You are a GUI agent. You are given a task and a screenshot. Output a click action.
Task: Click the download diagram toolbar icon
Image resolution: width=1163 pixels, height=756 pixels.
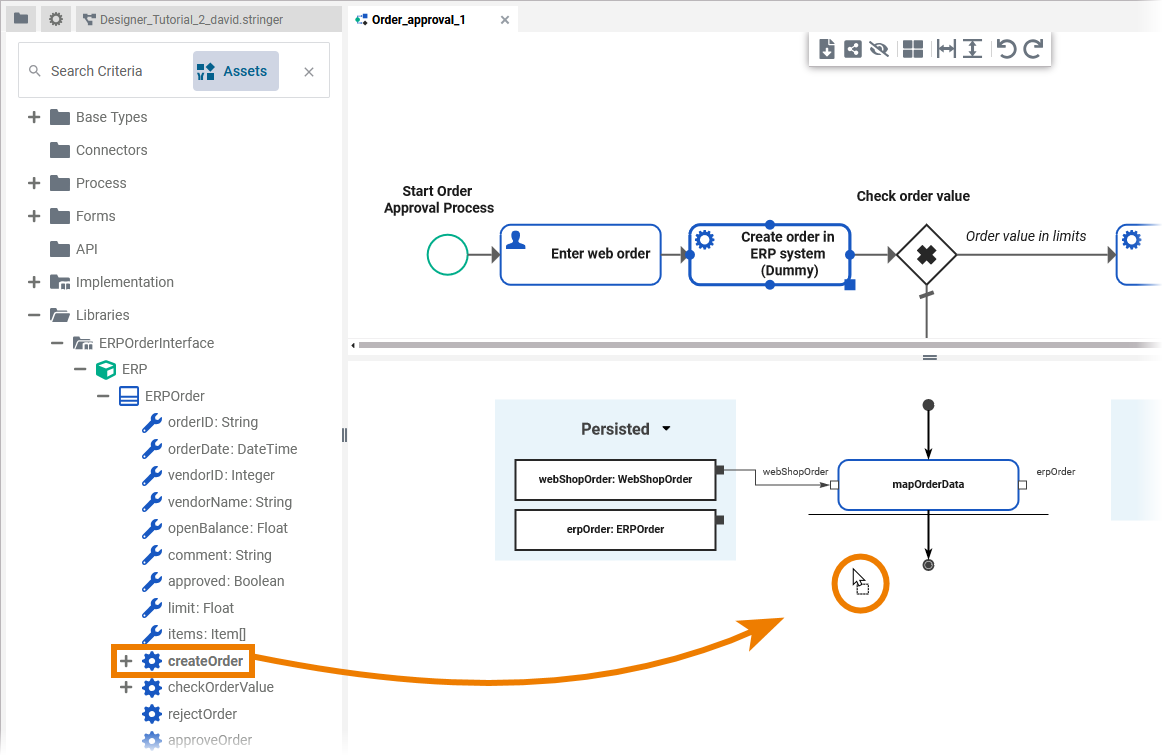point(826,49)
